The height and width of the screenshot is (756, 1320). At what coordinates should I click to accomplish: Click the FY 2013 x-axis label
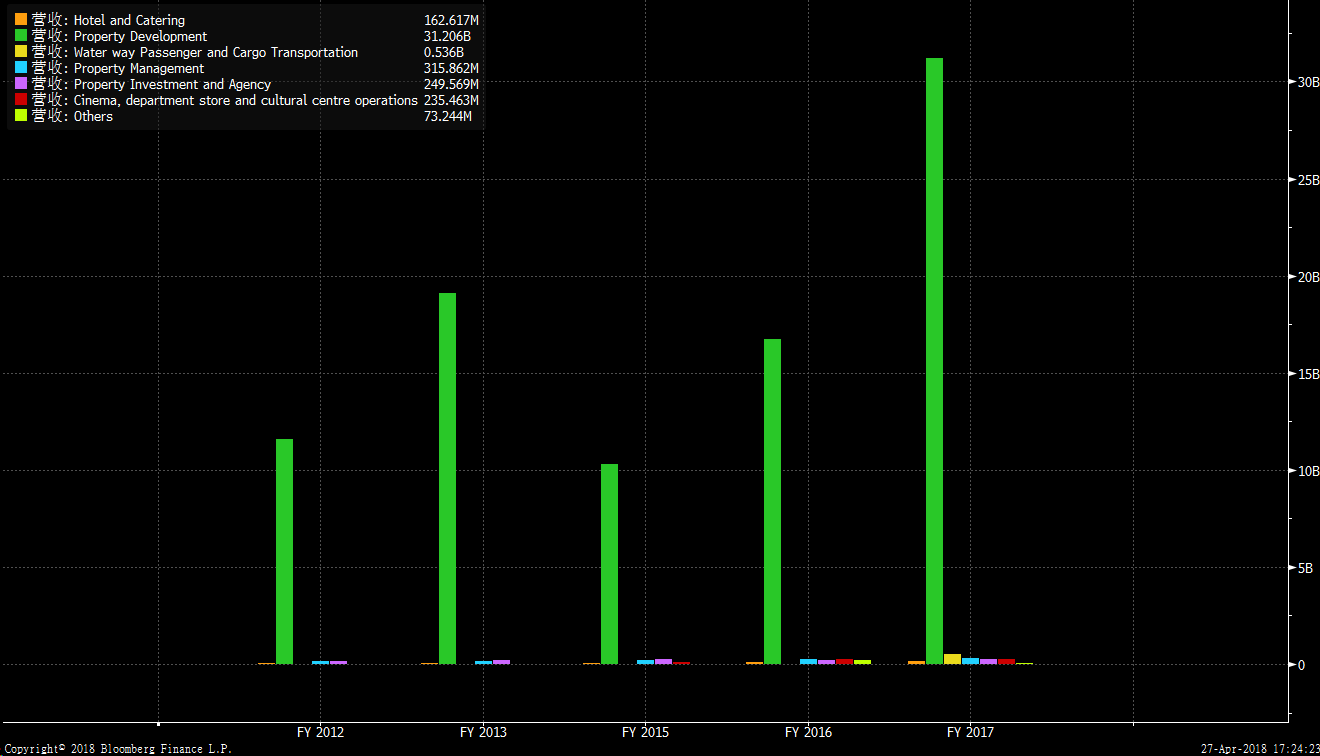[483, 732]
